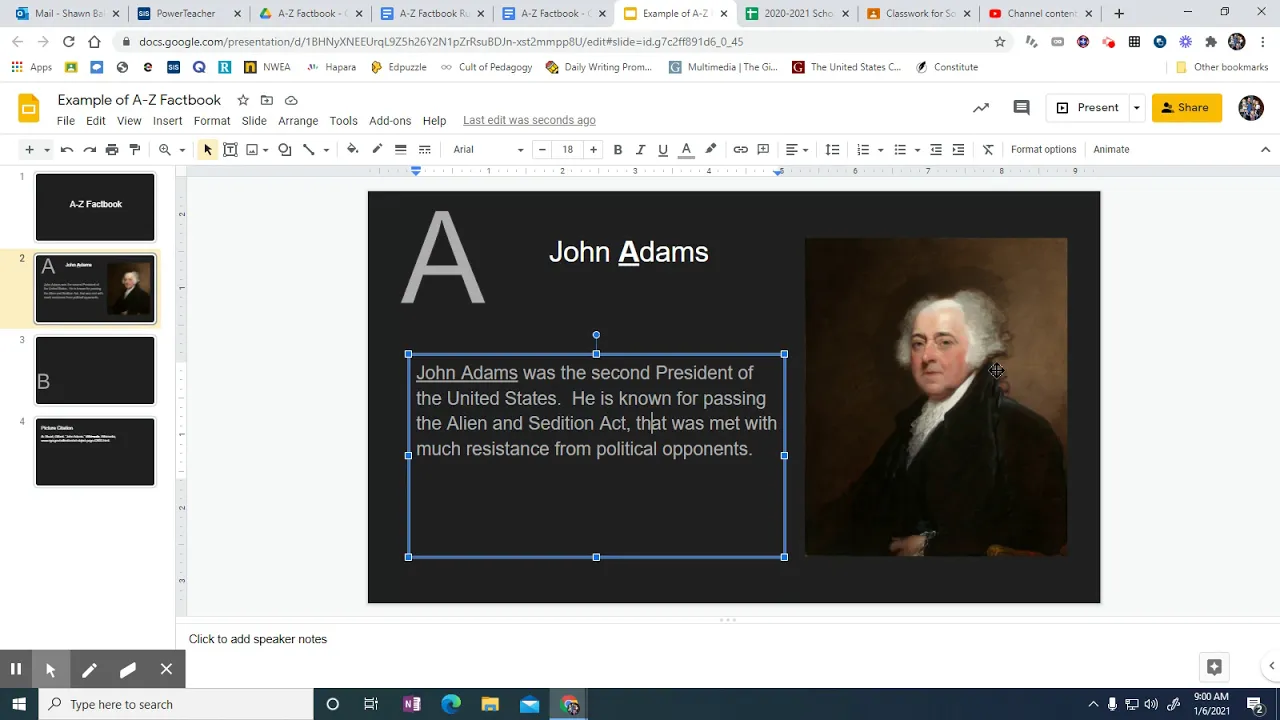Viewport: 1280px width, 720px height.
Task: Click the font size field showing 18
Action: coord(568,150)
